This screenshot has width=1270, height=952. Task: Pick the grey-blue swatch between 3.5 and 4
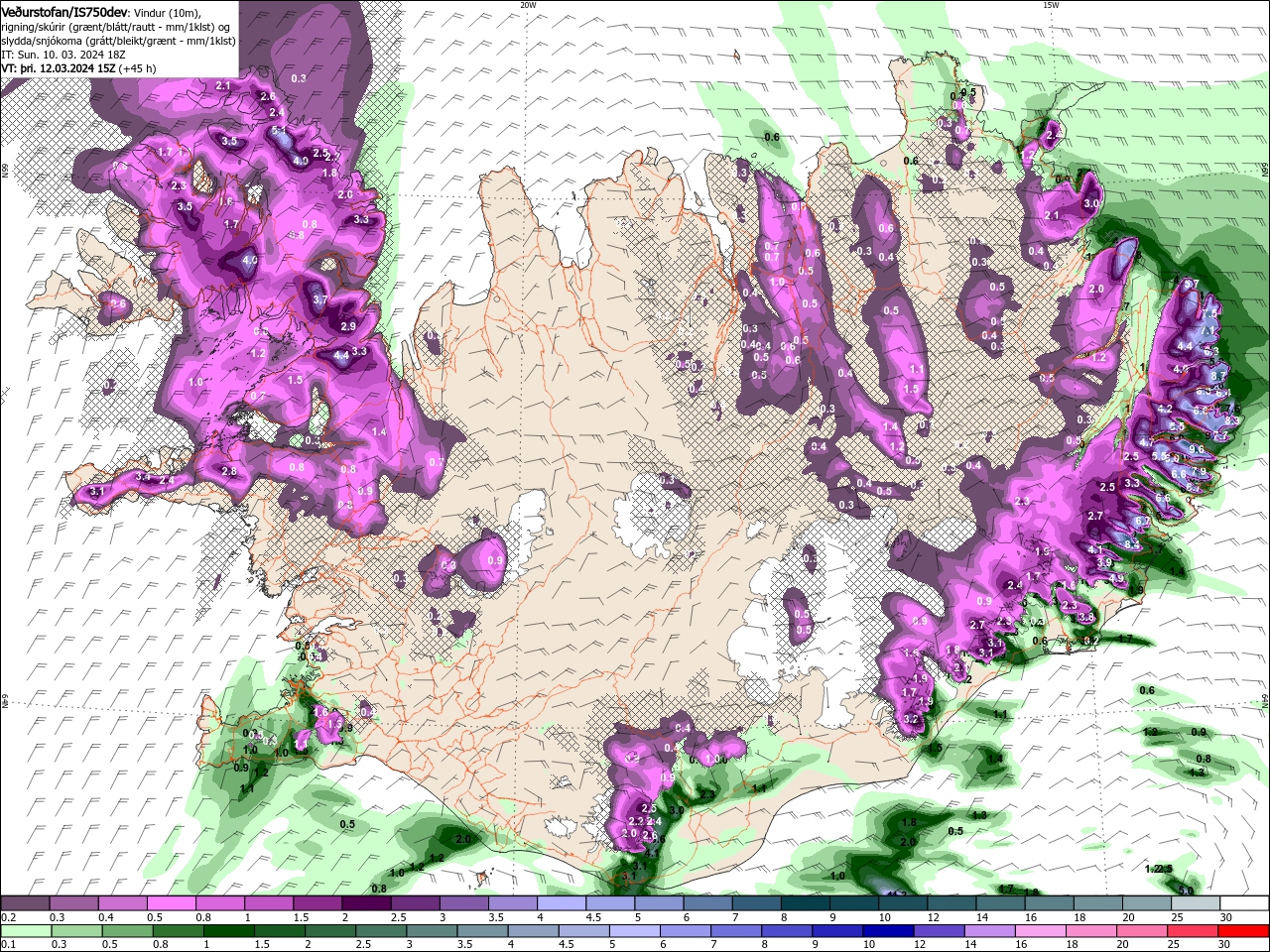[x=483, y=930]
